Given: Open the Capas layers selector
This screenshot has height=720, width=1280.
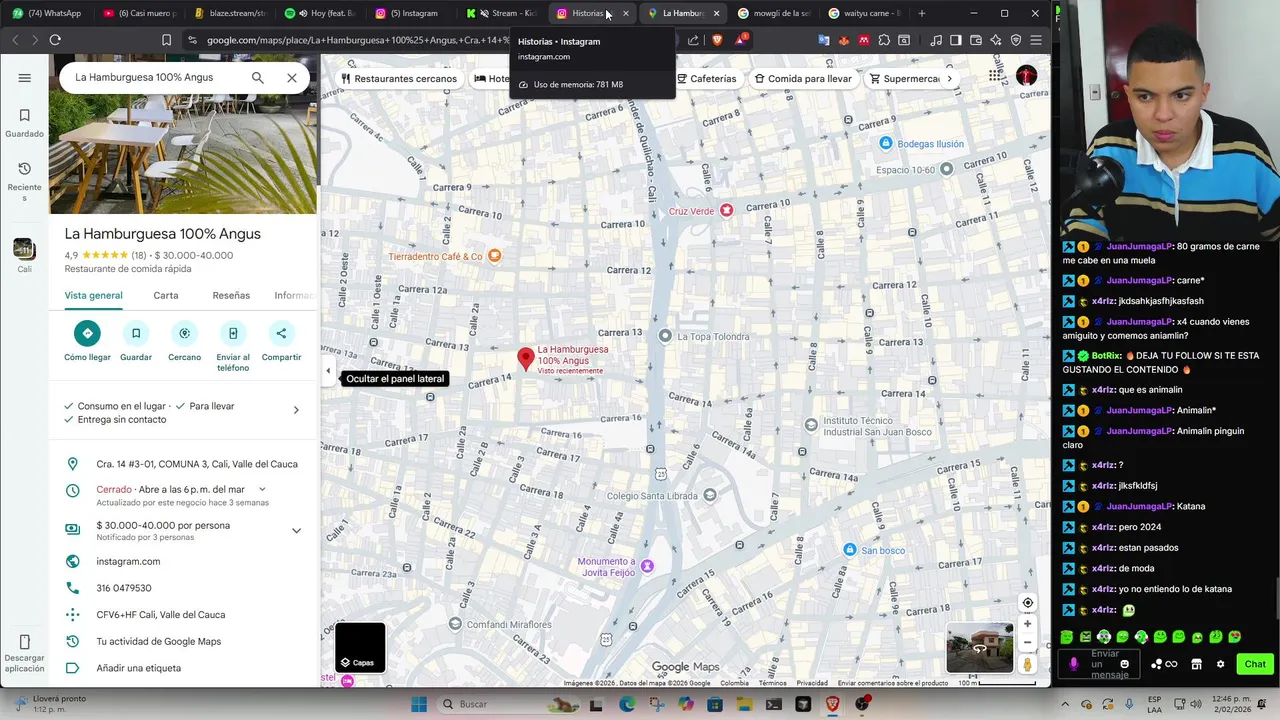Looking at the screenshot, I should (x=360, y=648).
